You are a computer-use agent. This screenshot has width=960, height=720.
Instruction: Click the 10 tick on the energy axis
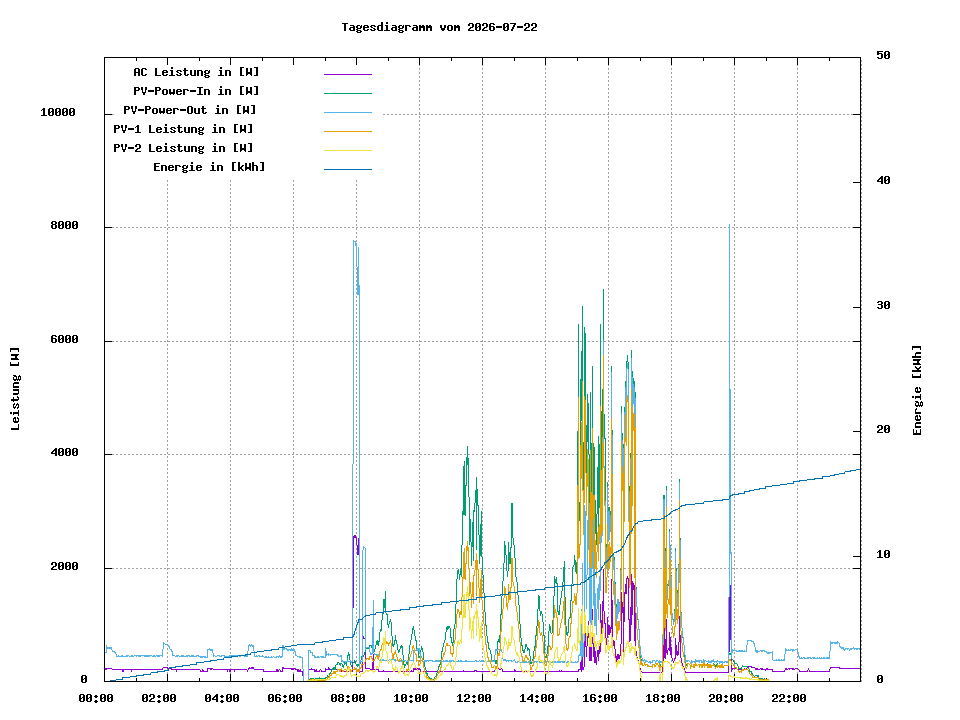coord(883,554)
